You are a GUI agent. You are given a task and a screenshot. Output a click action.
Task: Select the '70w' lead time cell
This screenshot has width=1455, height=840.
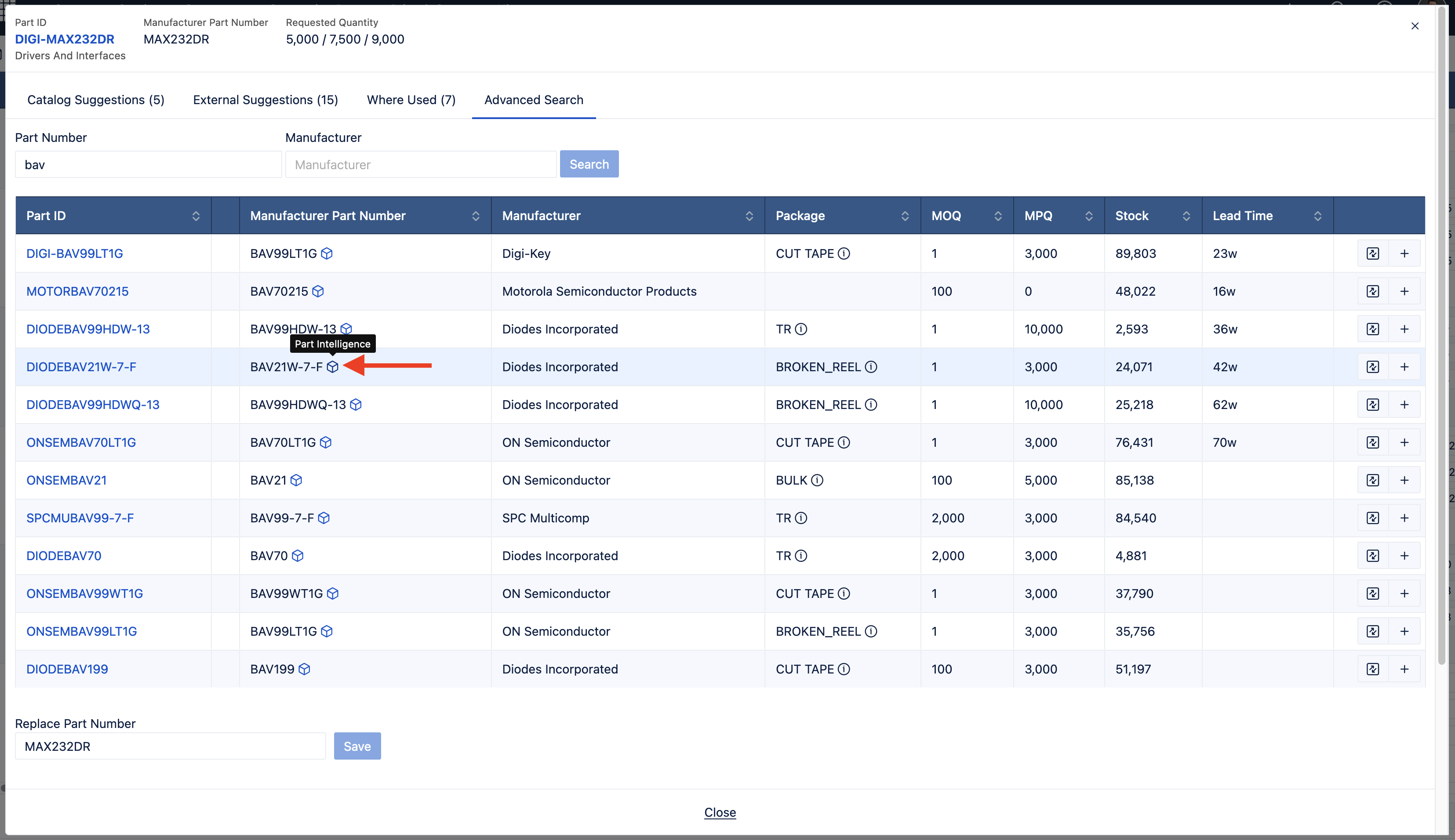[x=1267, y=442]
